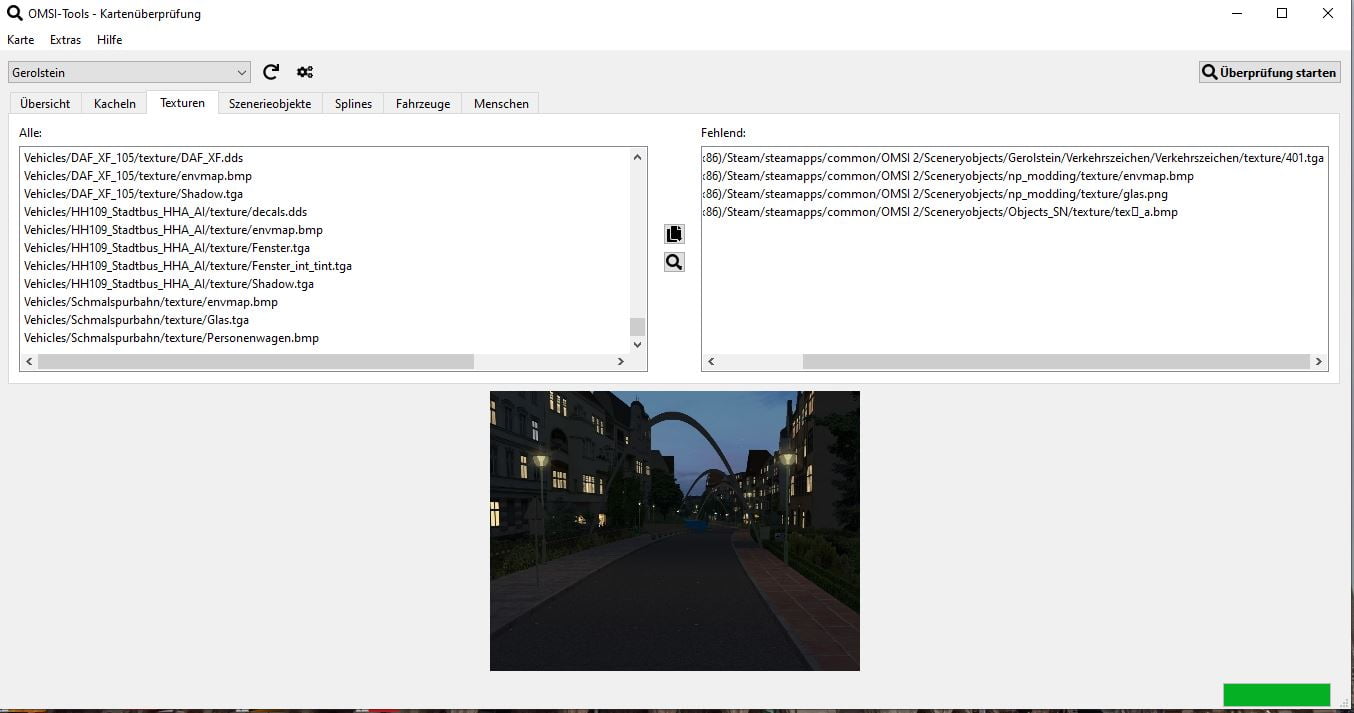Click the green progress bar
The height and width of the screenshot is (713, 1354).
coord(1276,695)
